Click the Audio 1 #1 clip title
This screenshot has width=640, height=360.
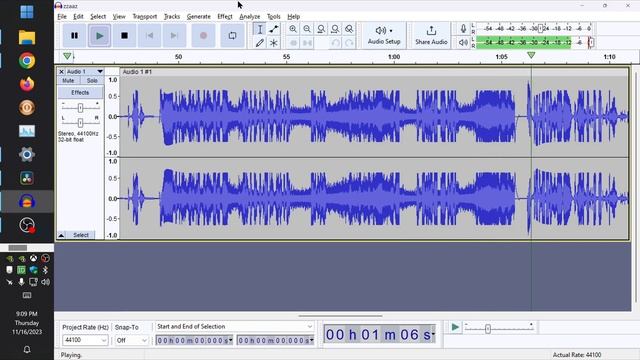point(138,72)
